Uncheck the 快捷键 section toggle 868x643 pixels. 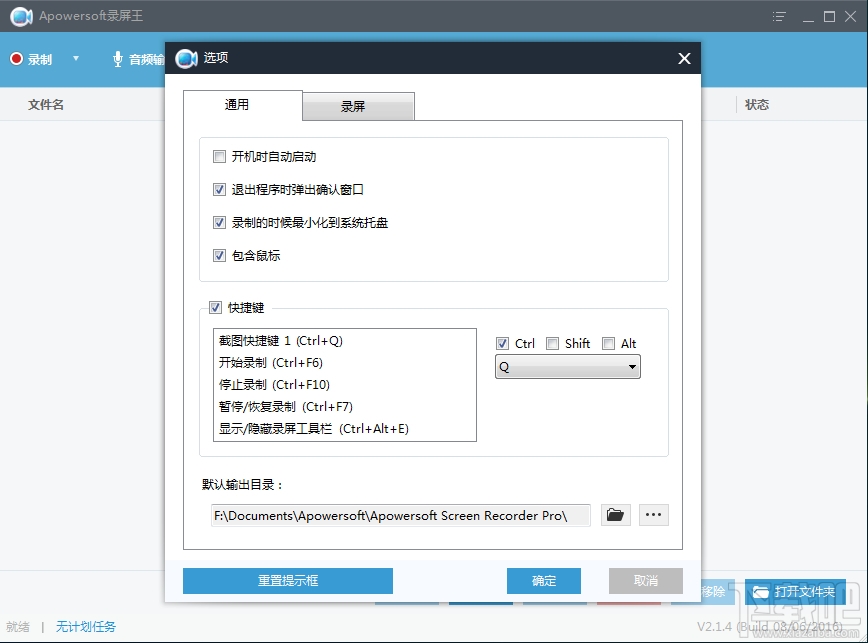216,307
